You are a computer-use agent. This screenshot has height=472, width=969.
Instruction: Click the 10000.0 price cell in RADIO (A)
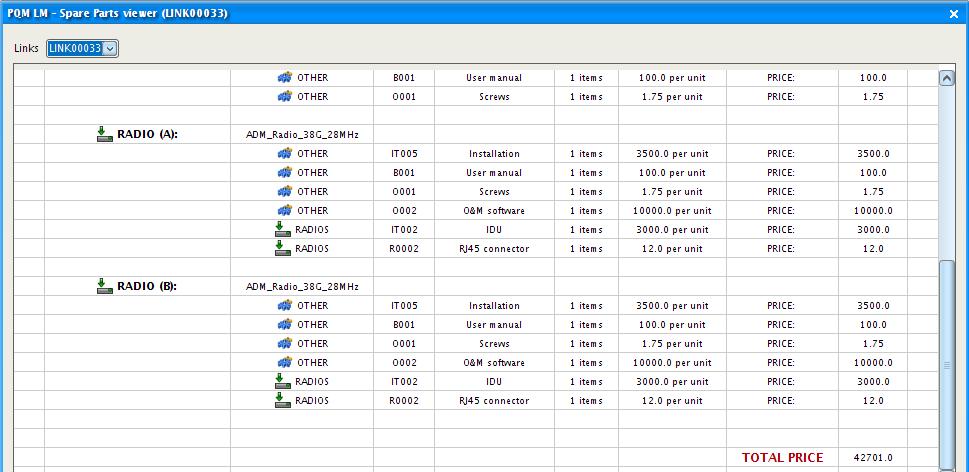872,211
